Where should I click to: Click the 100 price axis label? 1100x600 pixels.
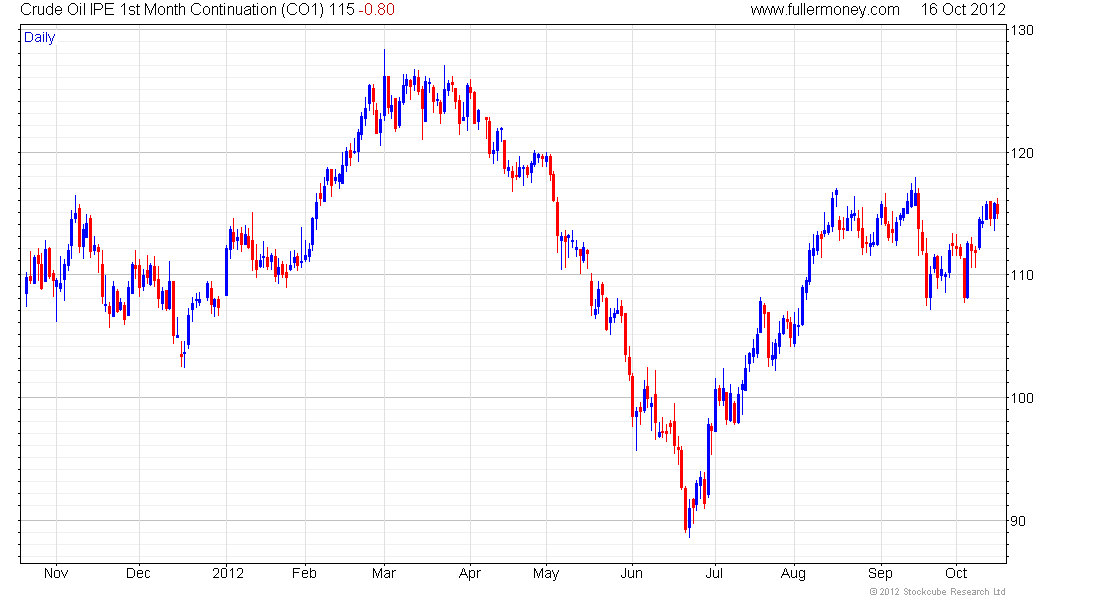click(1022, 398)
